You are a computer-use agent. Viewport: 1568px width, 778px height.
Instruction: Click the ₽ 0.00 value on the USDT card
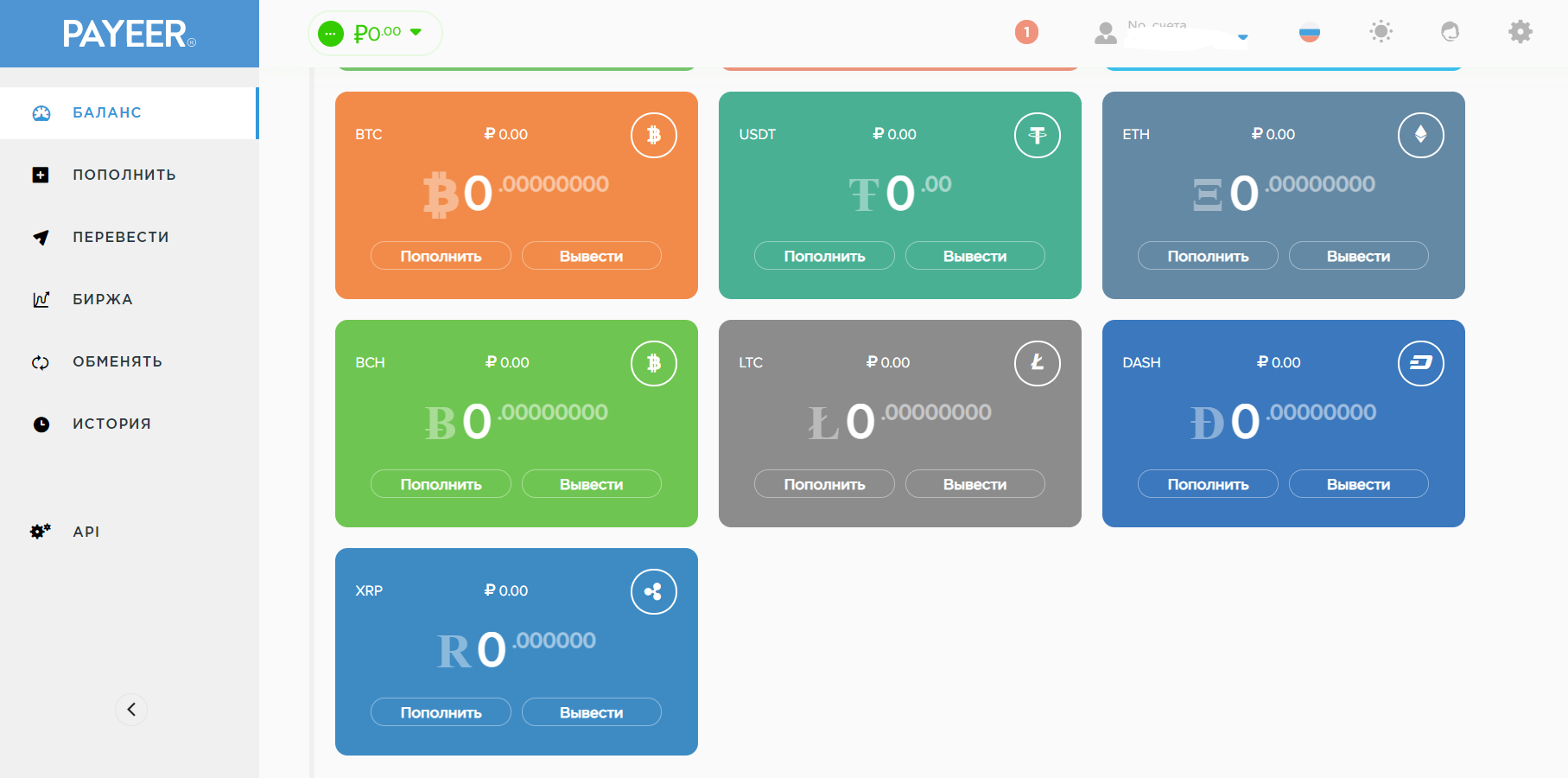point(895,134)
